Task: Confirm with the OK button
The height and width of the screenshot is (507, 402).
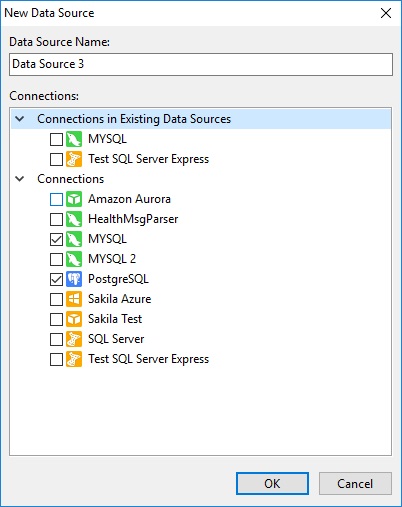Action: click(x=272, y=483)
